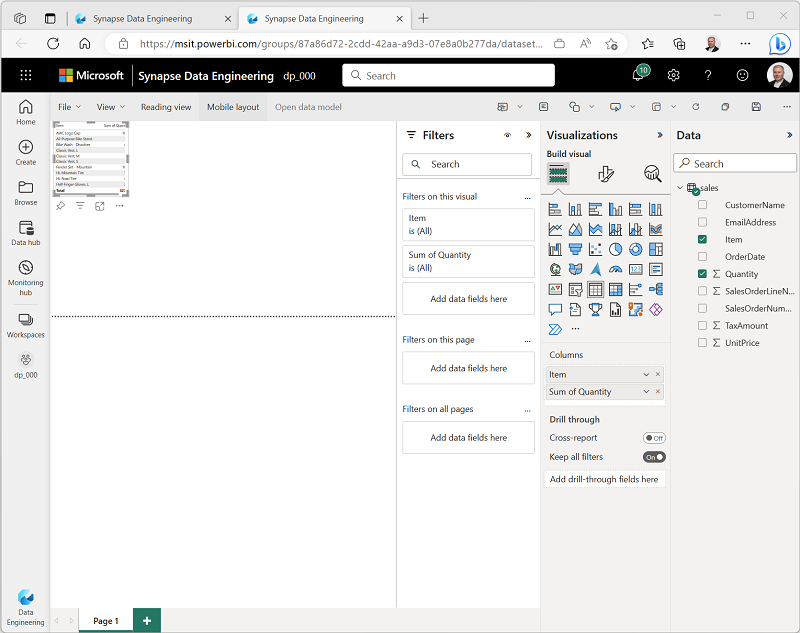
Task: Collapse the Visualizations pane
Action: (x=660, y=135)
